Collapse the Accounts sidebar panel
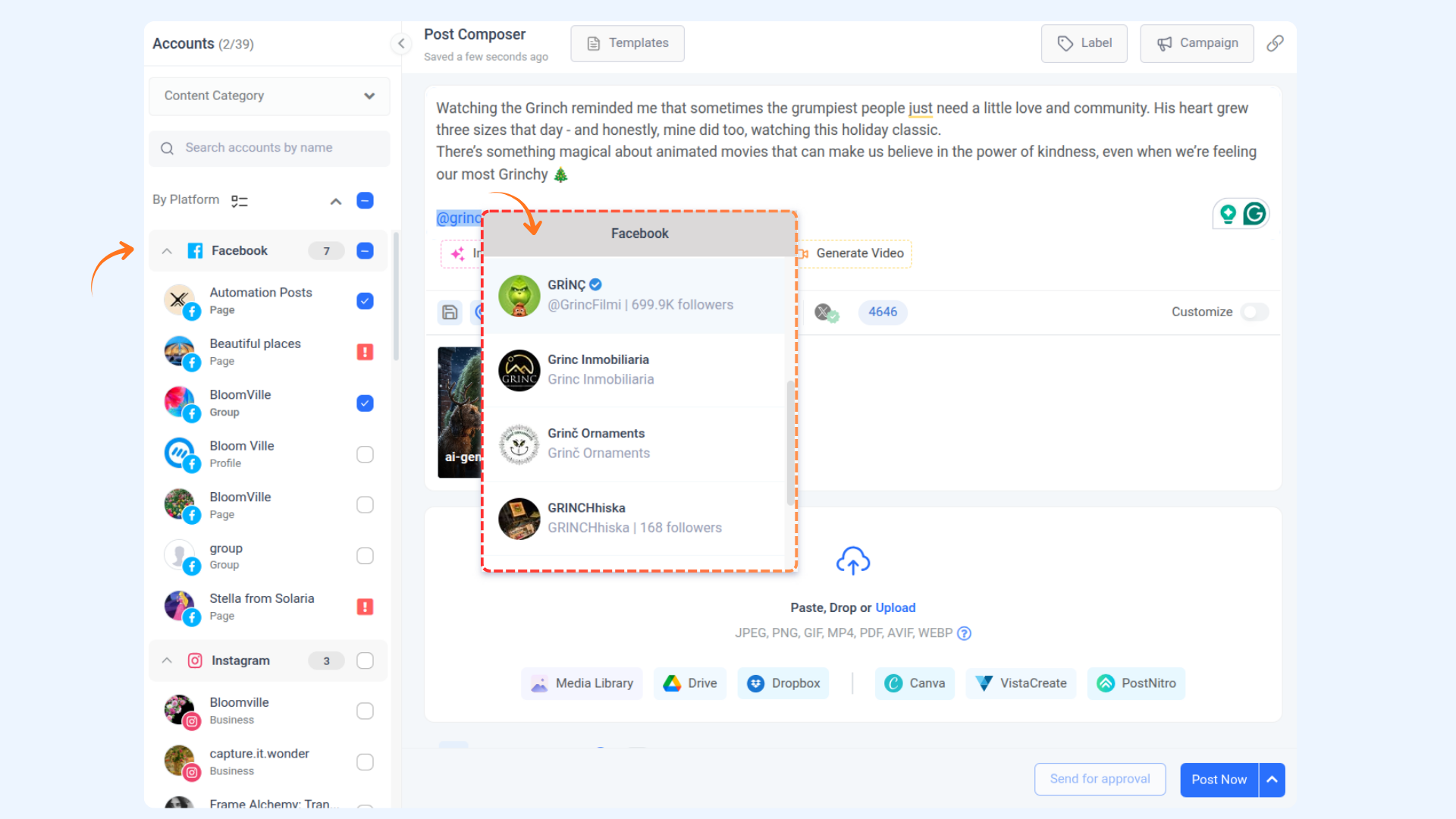The width and height of the screenshot is (1456, 819). pos(401,43)
